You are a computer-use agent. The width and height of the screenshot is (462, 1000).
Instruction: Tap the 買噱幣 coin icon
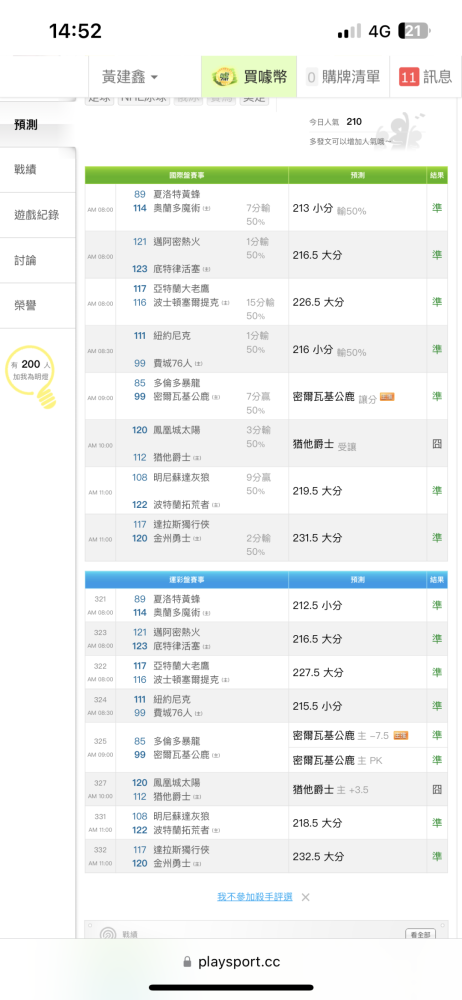coord(225,77)
